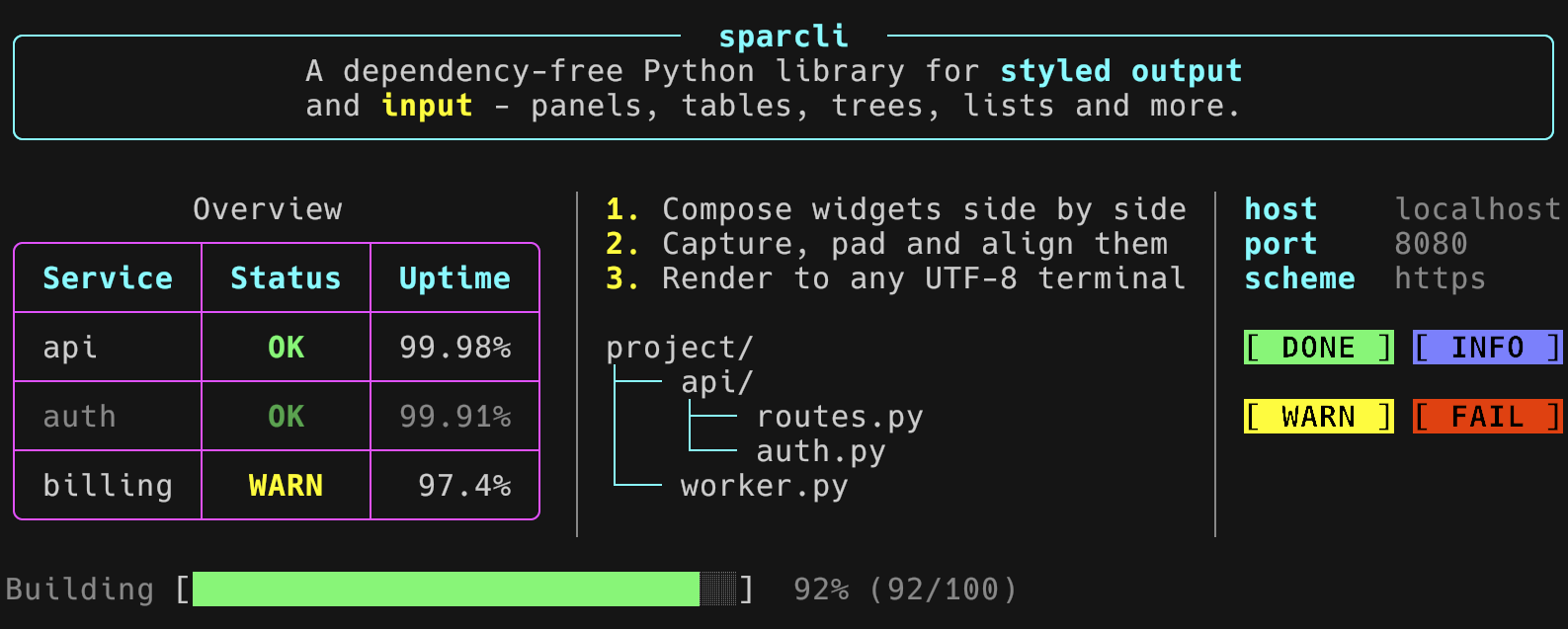Image resolution: width=1568 pixels, height=629 pixels.
Task: Click the OK status in the auth row
Action: (286, 417)
